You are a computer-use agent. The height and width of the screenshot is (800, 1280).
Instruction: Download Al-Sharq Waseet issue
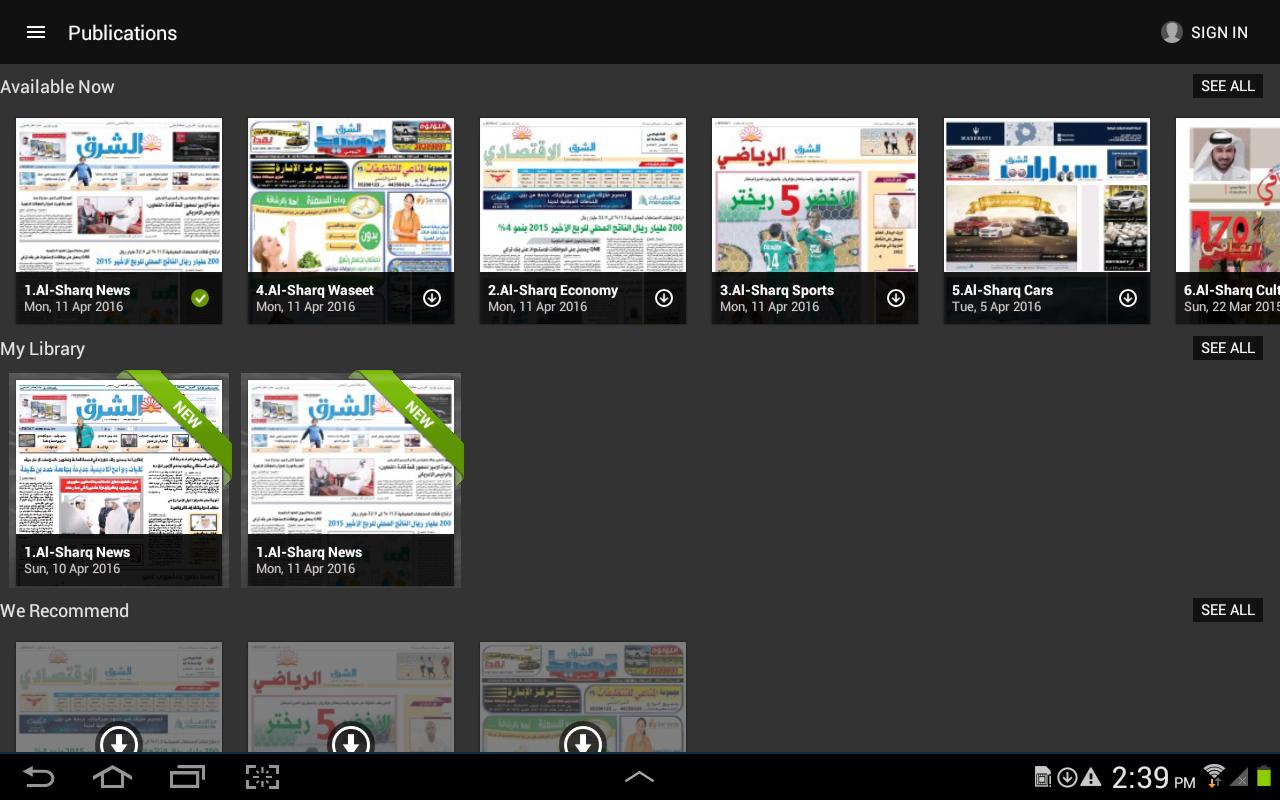point(432,298)
